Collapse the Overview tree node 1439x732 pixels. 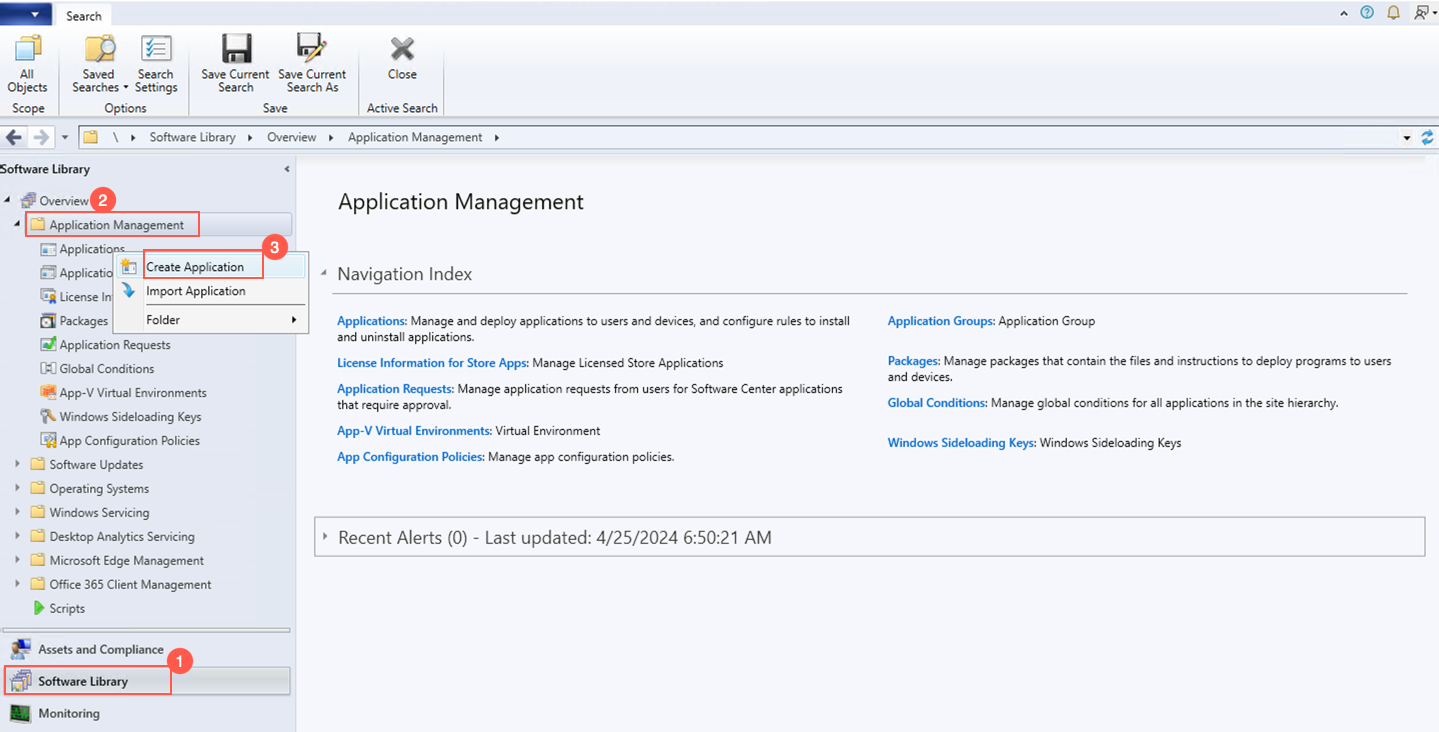(x=9, y=199)
